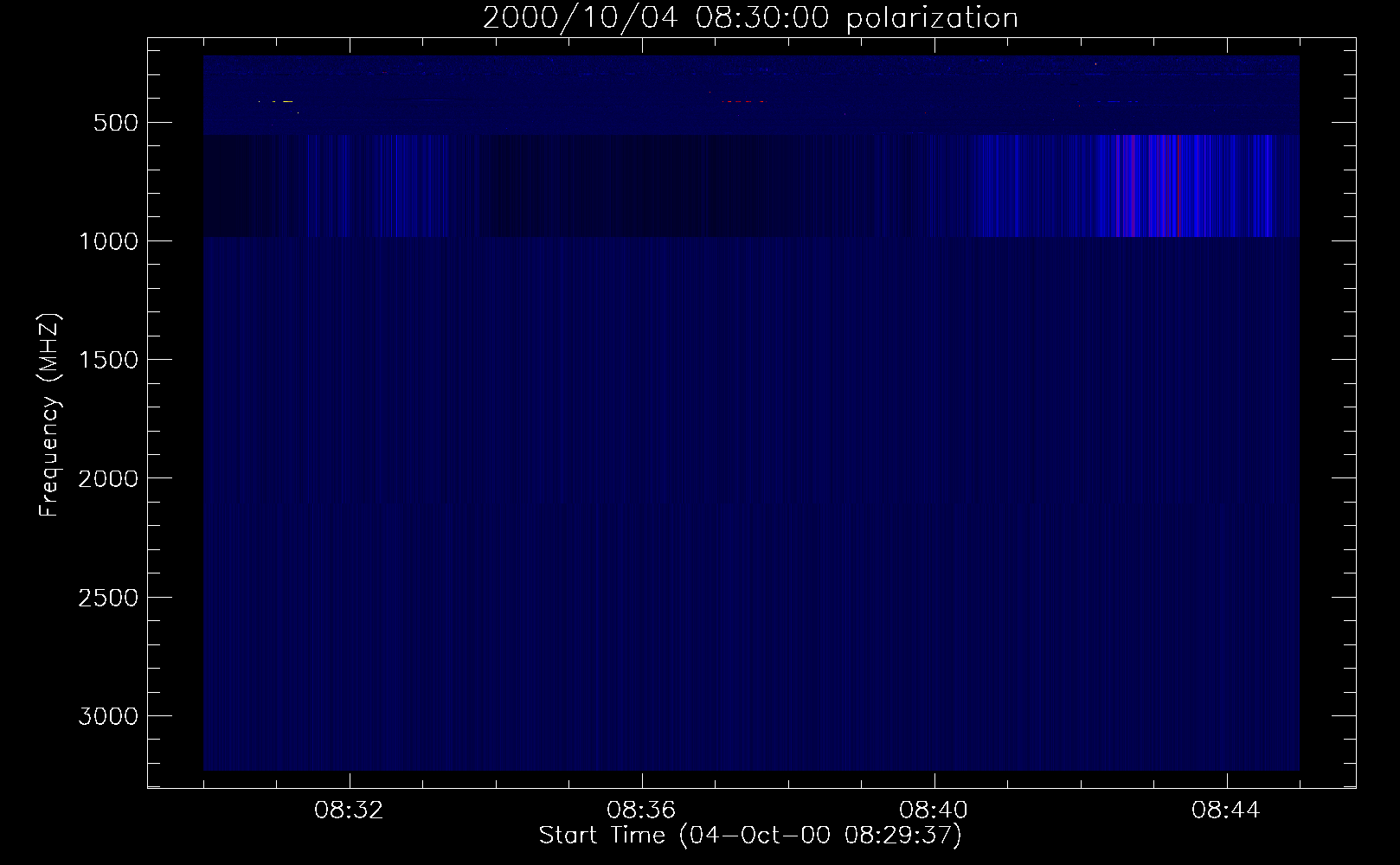The height and width of the screenshot is (865, 1400).
Task: Click the 08:36 time tick label
Action: [642, 811]
